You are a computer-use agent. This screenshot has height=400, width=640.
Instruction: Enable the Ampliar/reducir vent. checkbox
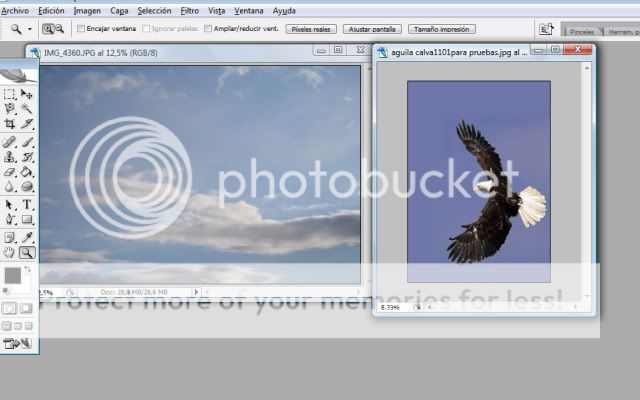click(x=208, y=29)
